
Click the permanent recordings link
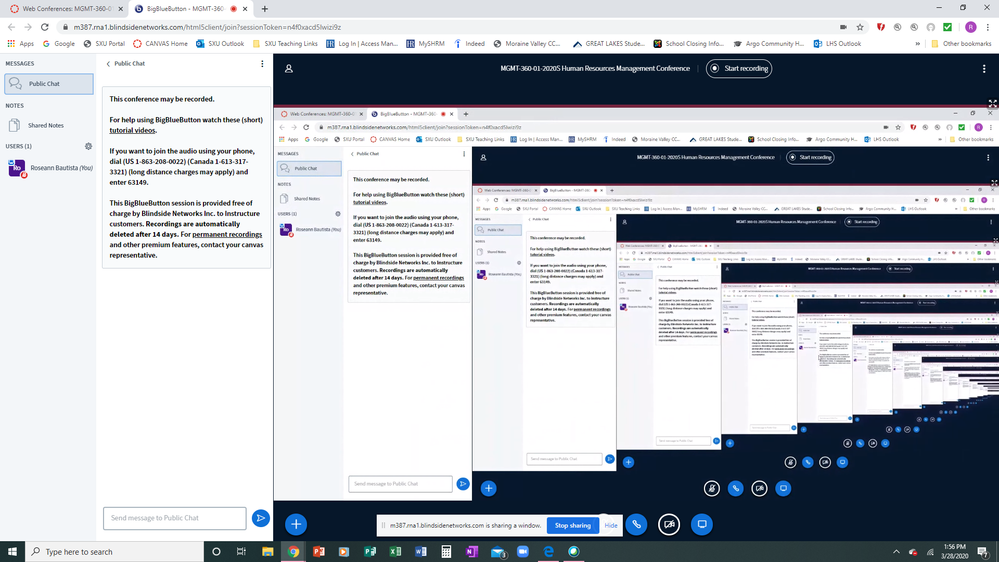tap(227, 234)
